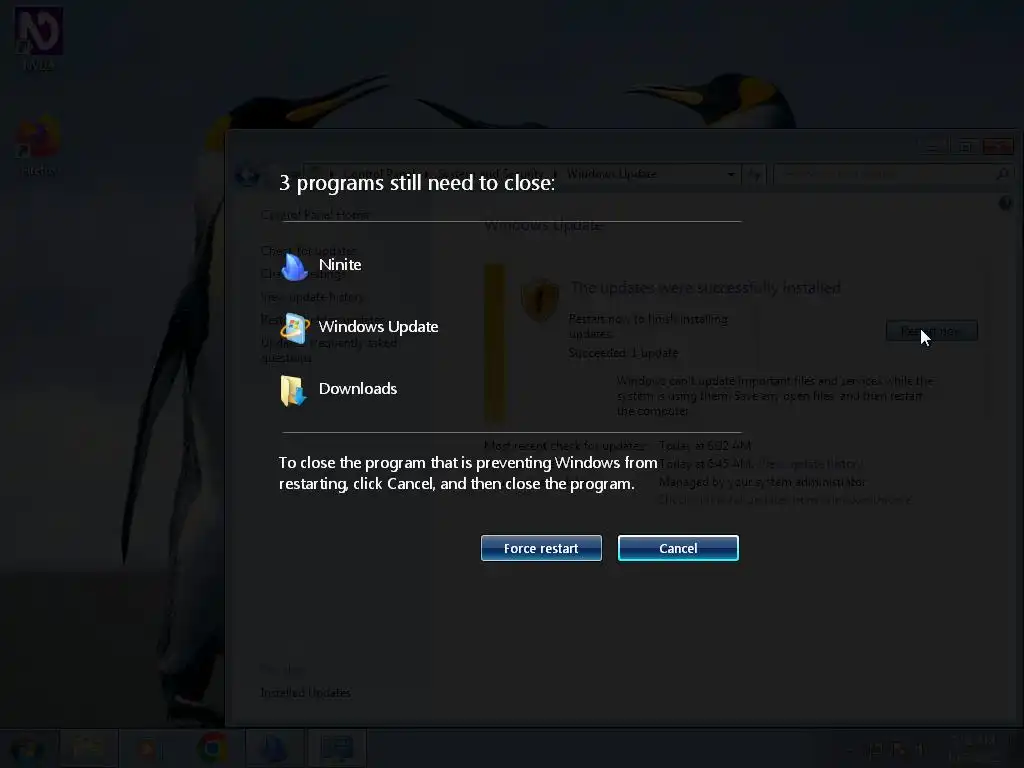Viewport: 1024px width, 768px height.
Task: Open the address bar dropdown arrow
Action: pyautogui.click(x=731, y=174)
